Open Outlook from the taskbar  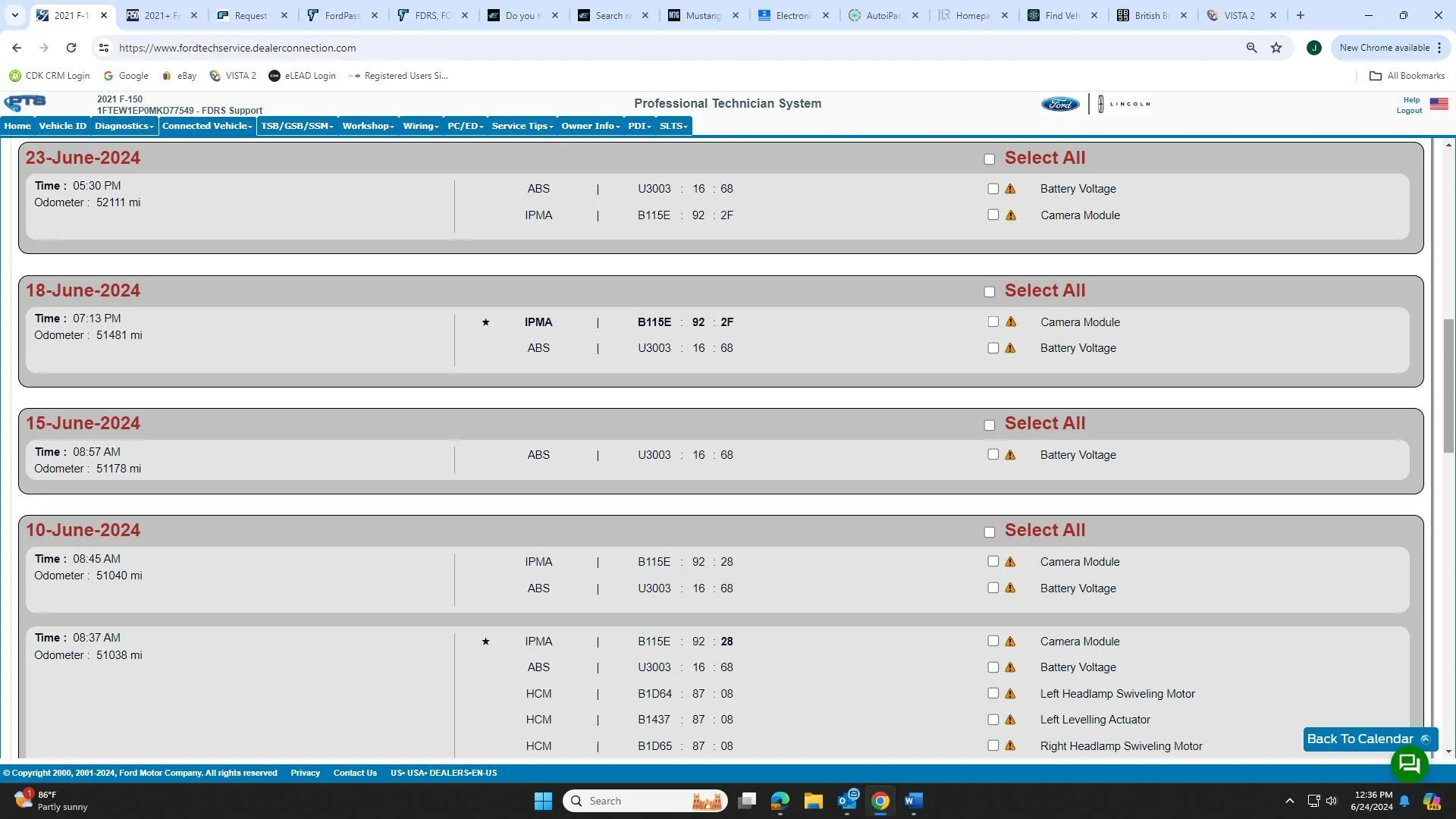point(847,801)
